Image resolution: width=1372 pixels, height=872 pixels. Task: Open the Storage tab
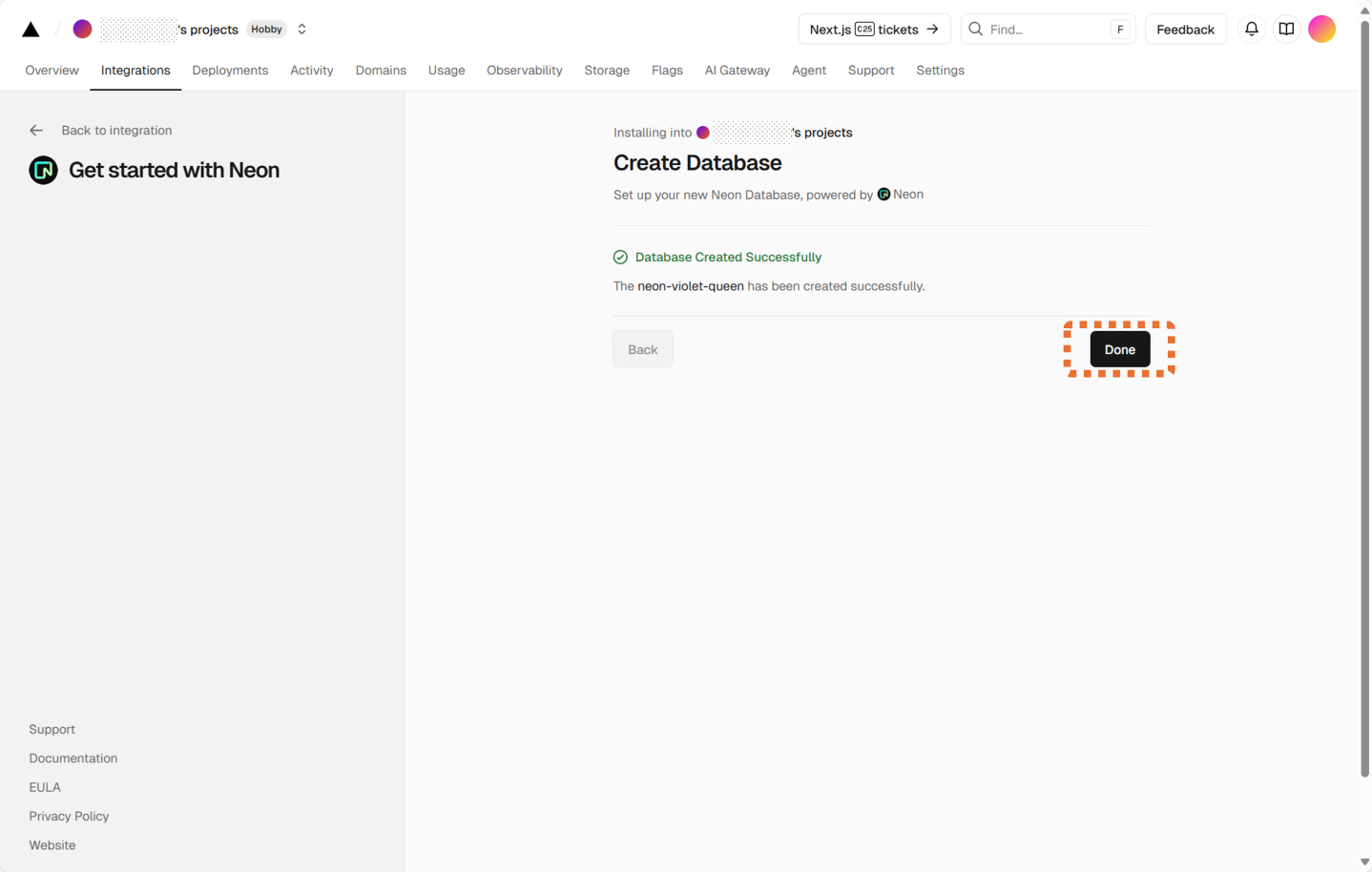point(607,71)
